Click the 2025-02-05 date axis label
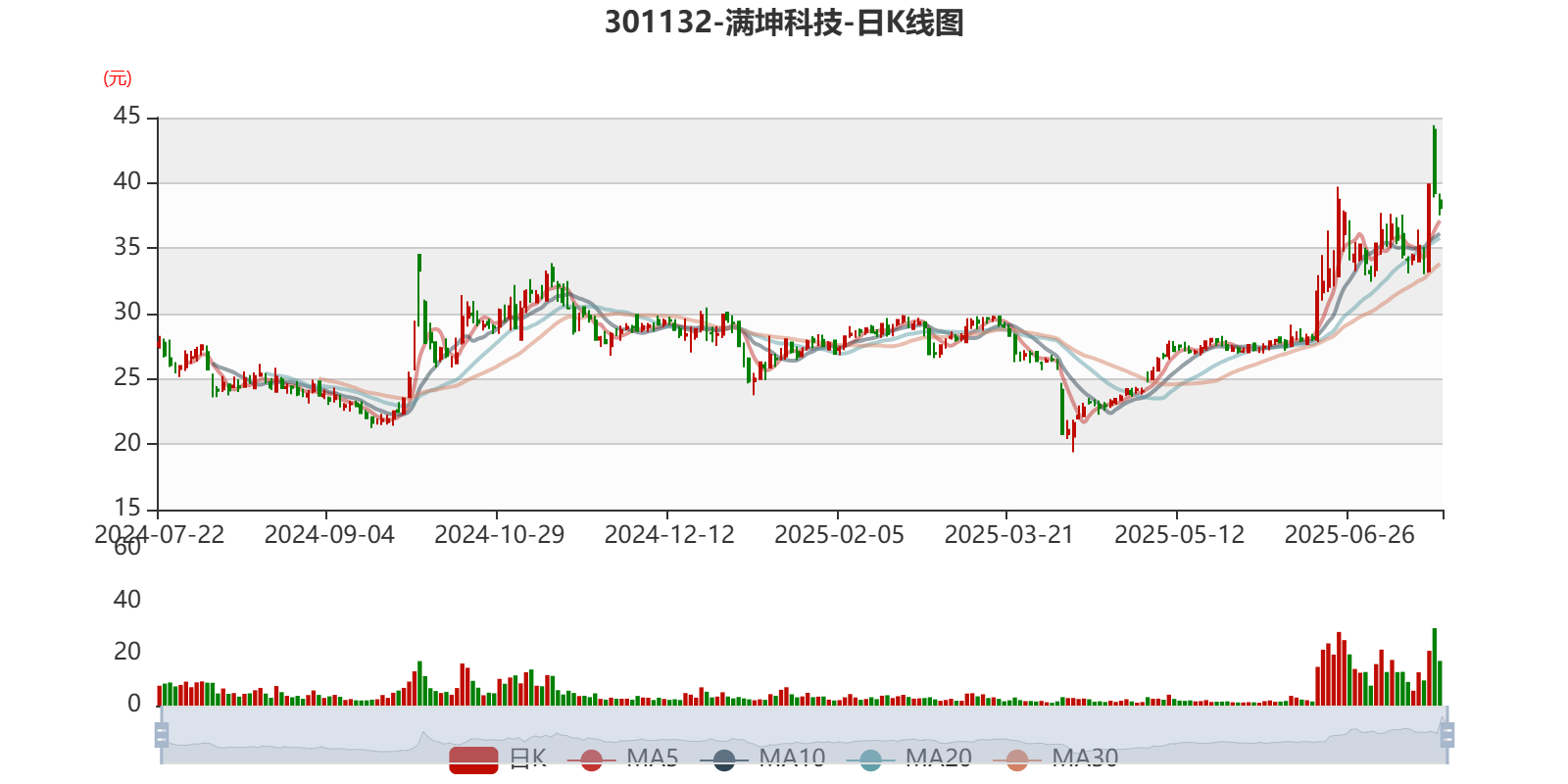1568x784 pixels. 839,534
